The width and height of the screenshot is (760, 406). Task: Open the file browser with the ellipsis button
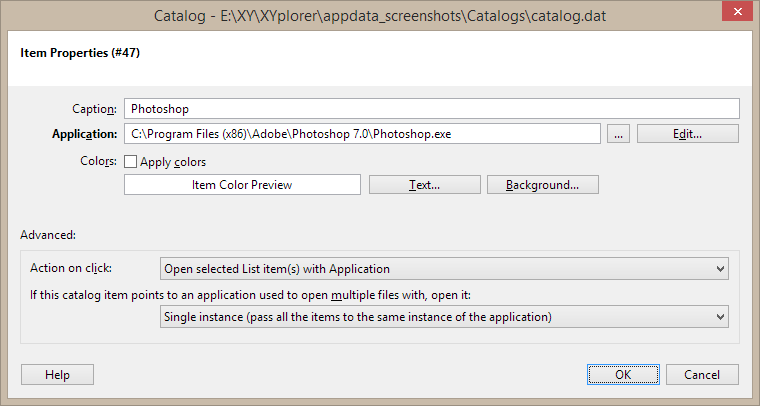pyautogui.click(x=618, y=133)
